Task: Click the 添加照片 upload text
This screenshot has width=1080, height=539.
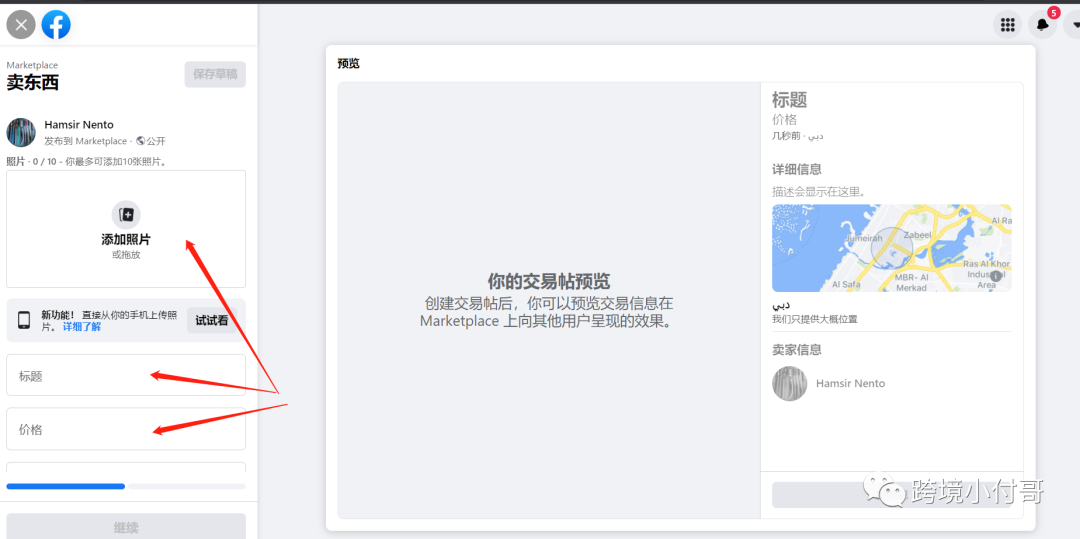Action: tap(126, 240)
